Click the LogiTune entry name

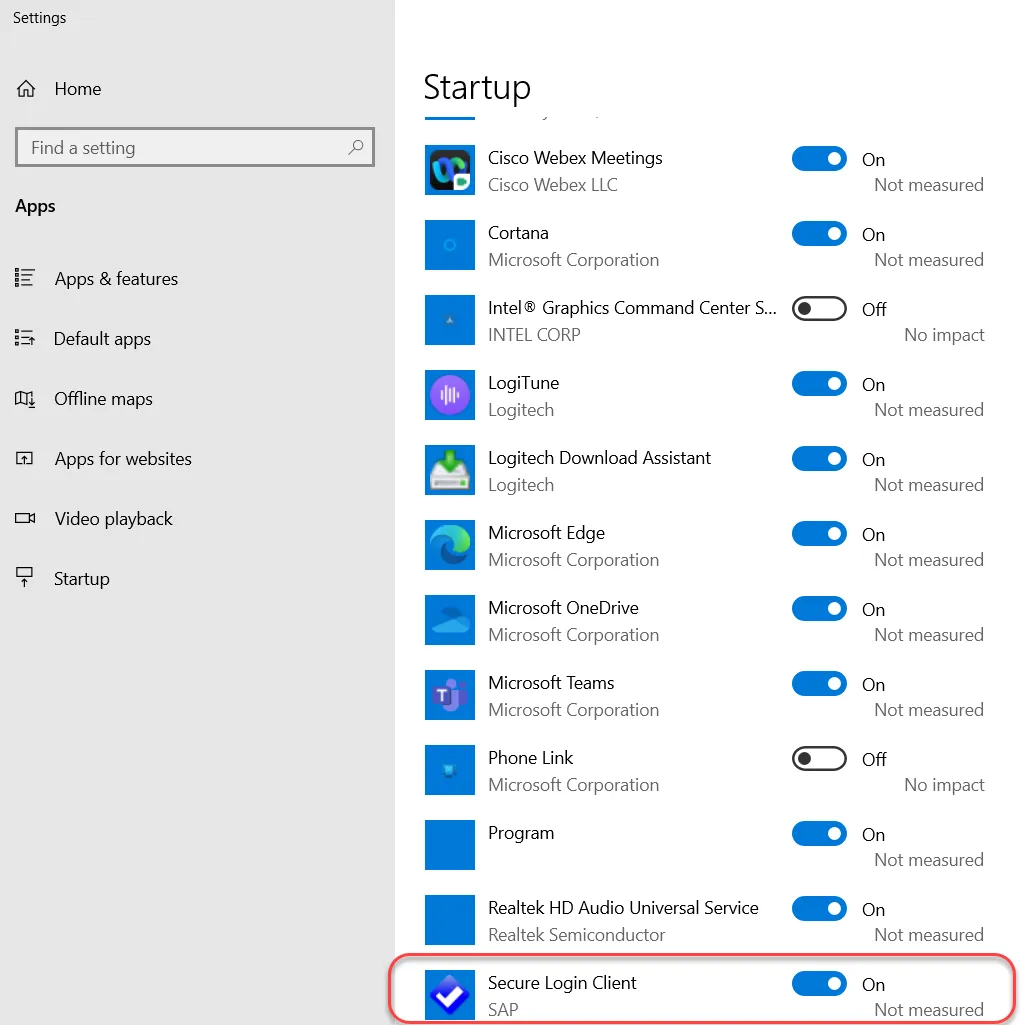coord(523,383)
